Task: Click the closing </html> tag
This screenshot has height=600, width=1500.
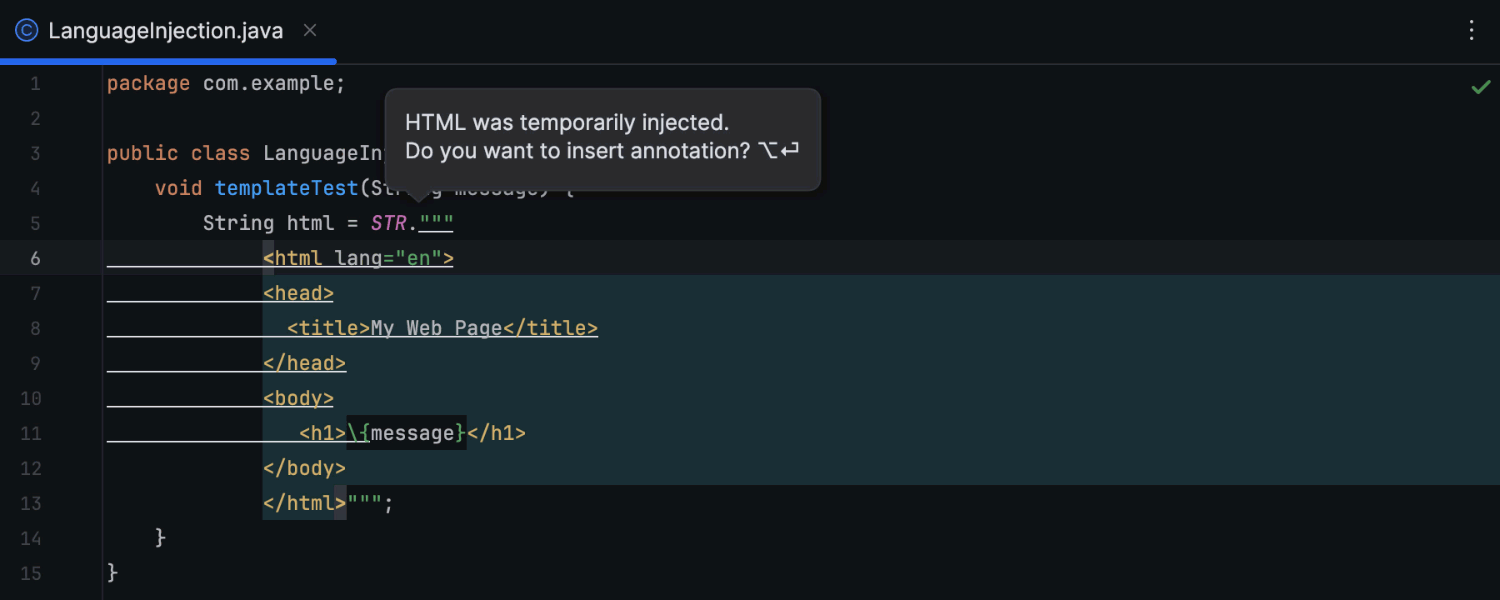Action: click(305, 503)
